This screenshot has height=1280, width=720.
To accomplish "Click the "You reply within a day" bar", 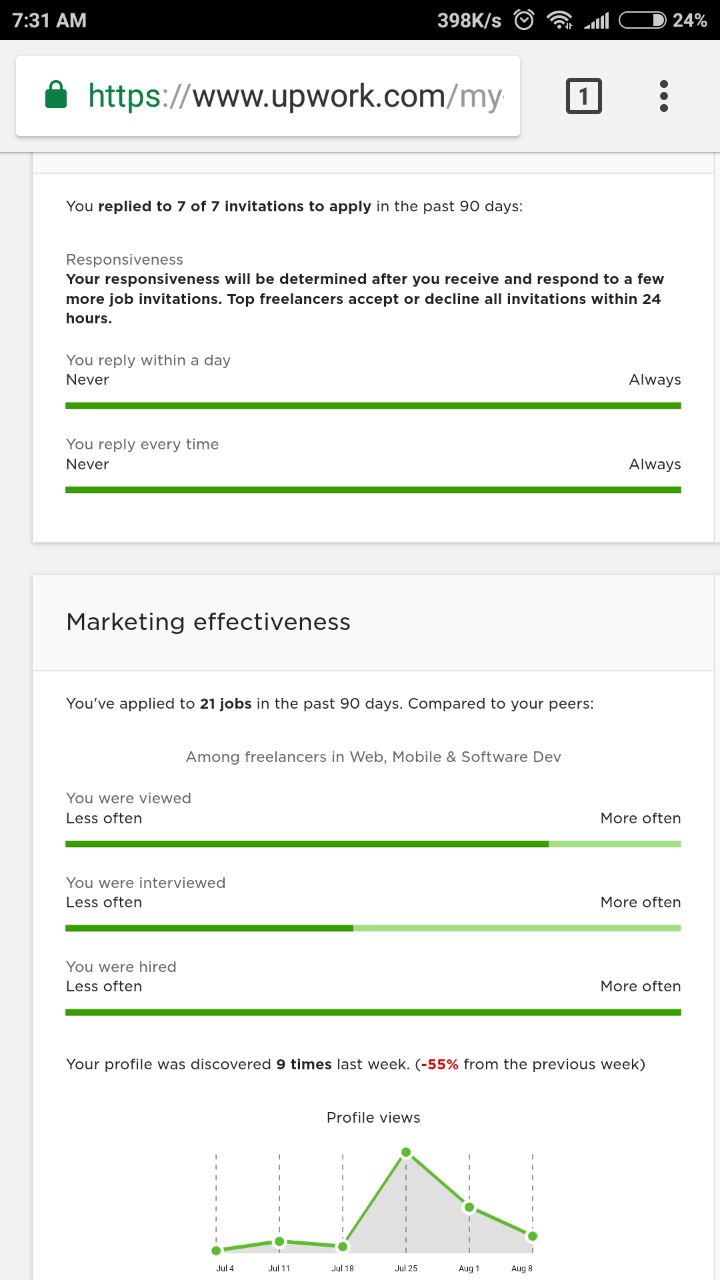I will tap(373, 405).
